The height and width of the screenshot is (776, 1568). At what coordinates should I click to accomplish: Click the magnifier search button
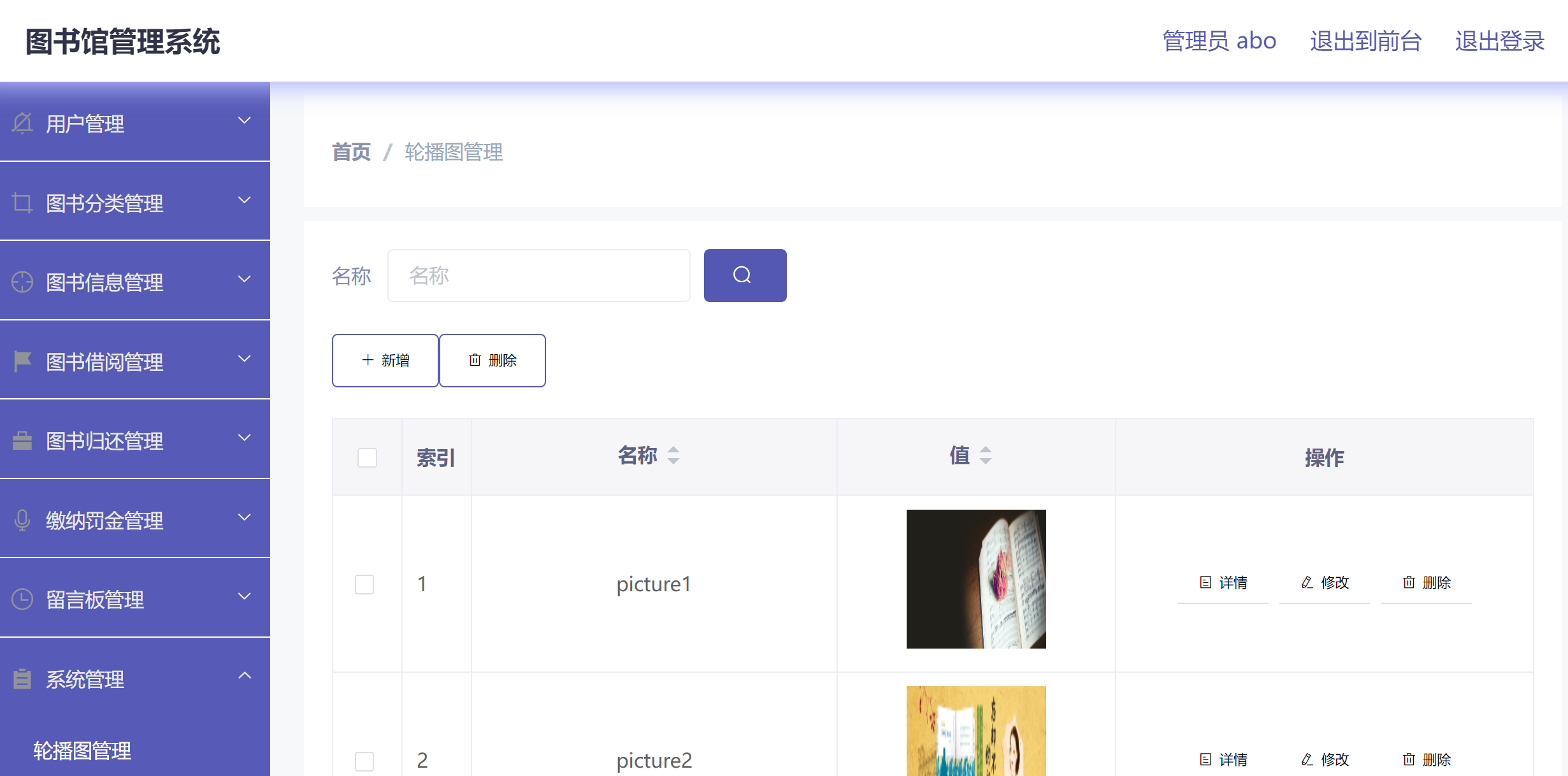click(745, 275)
